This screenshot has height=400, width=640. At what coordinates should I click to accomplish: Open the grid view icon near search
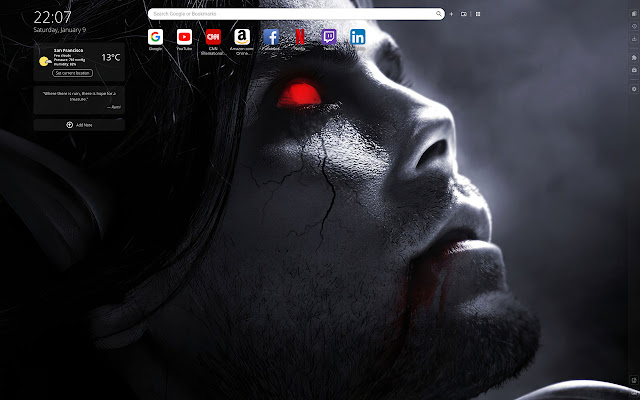coord(478,14)
